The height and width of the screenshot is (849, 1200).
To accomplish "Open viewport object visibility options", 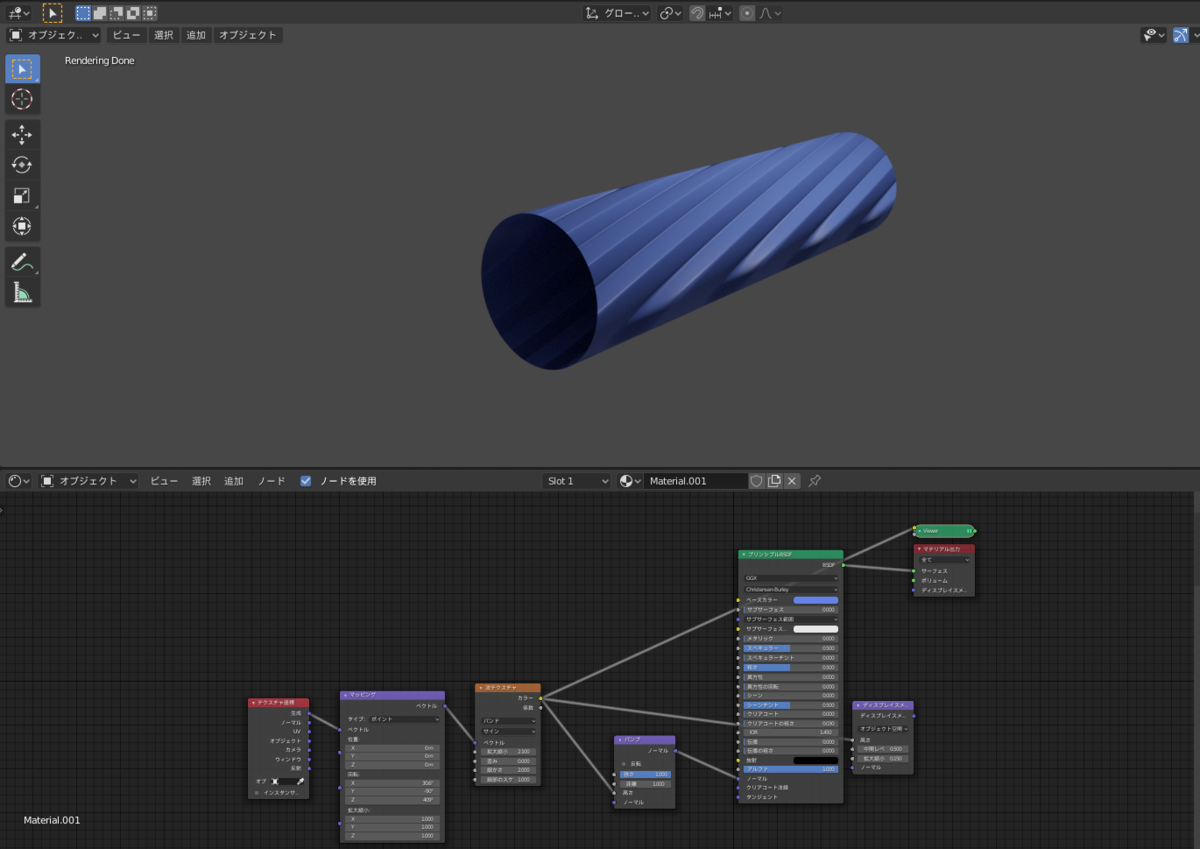I will [1155, 35].
